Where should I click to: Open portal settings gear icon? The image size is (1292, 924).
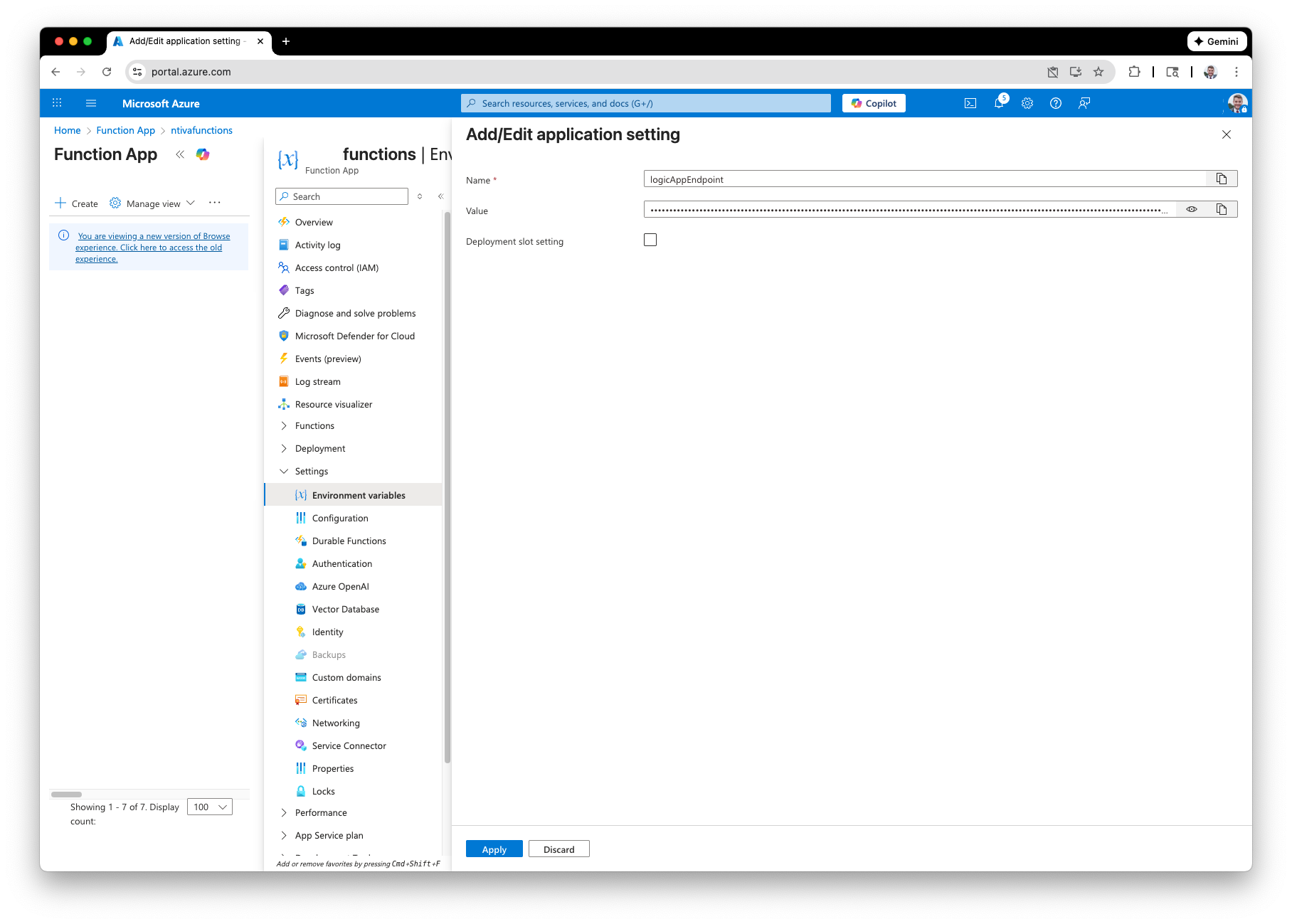click(x=1027, y=103)
